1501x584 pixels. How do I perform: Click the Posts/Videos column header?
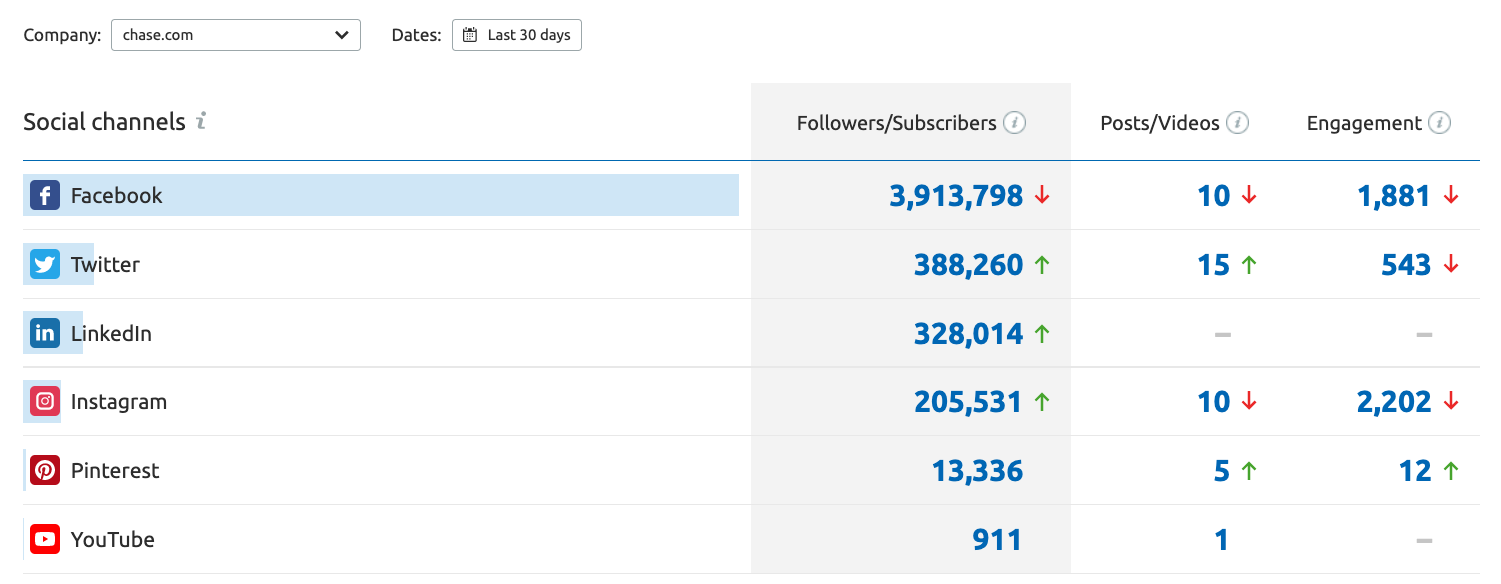click(x=1160, y=123)
